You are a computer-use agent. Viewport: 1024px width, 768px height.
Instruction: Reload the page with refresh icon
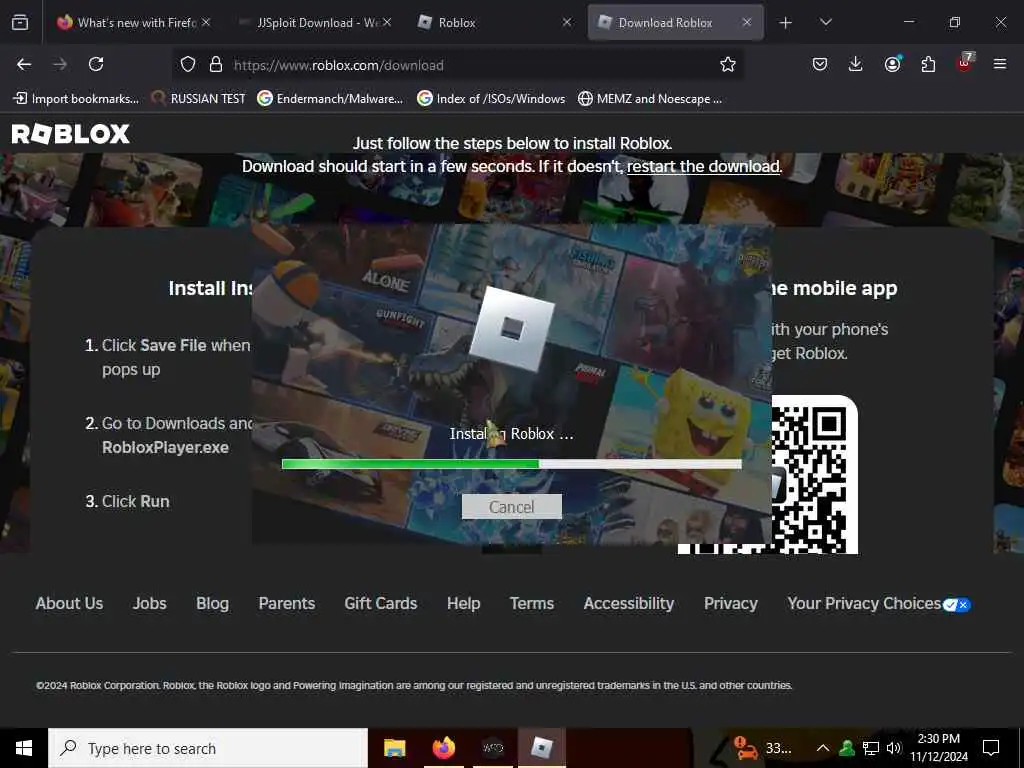point(96,64)
